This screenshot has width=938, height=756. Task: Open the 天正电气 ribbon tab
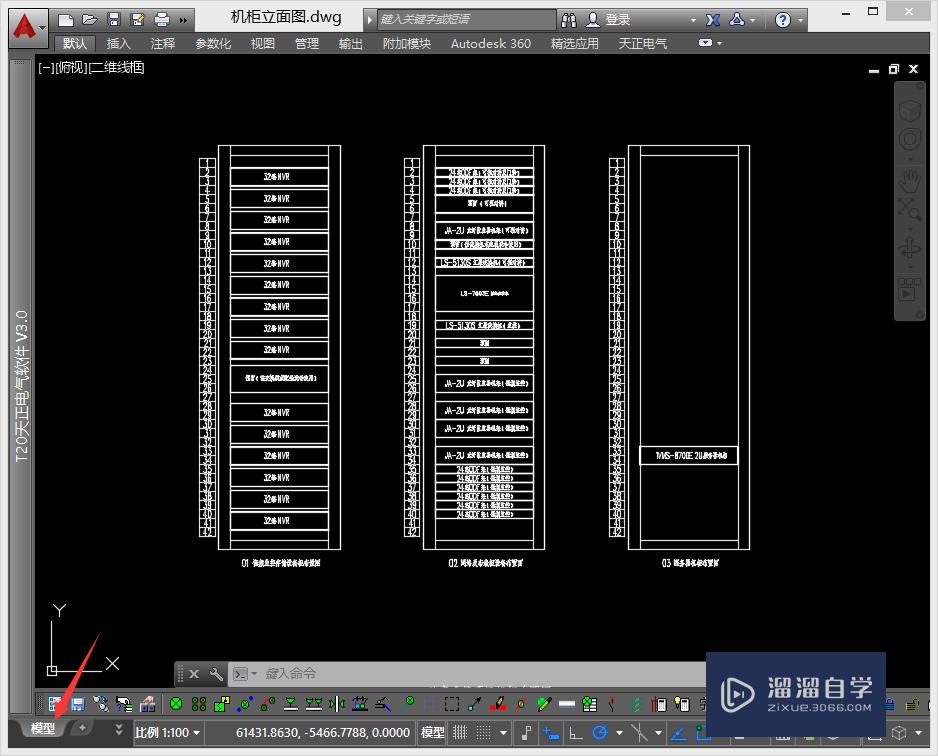pos(643,44)
